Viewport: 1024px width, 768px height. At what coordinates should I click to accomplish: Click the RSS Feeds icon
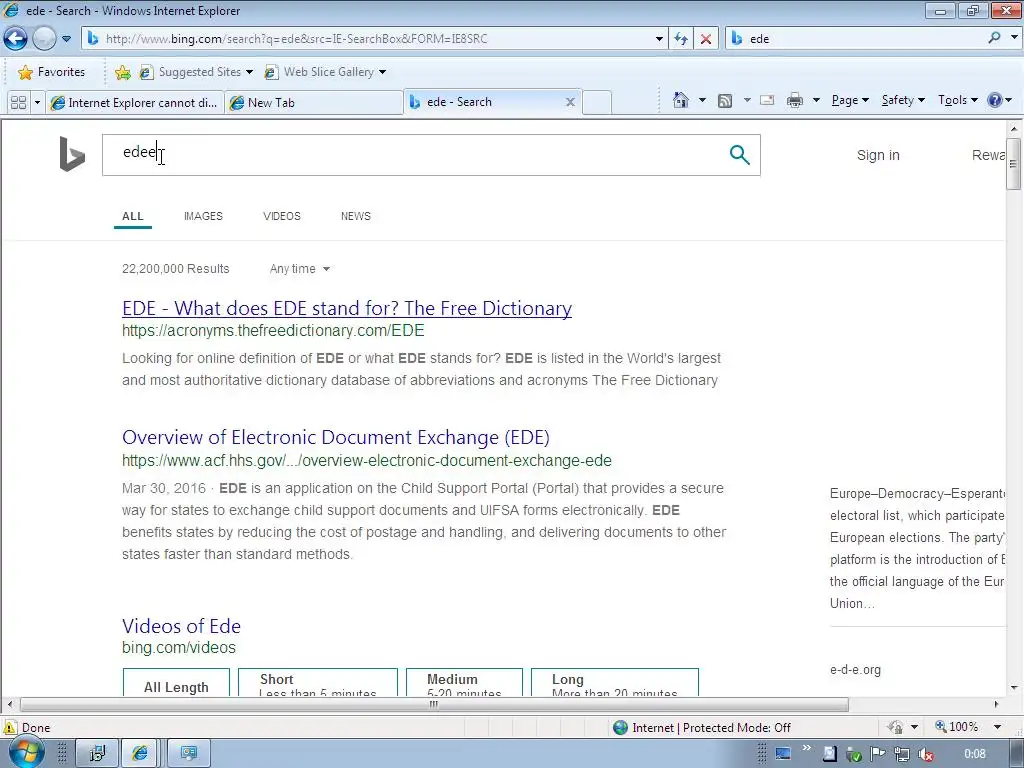click(725, 101)
